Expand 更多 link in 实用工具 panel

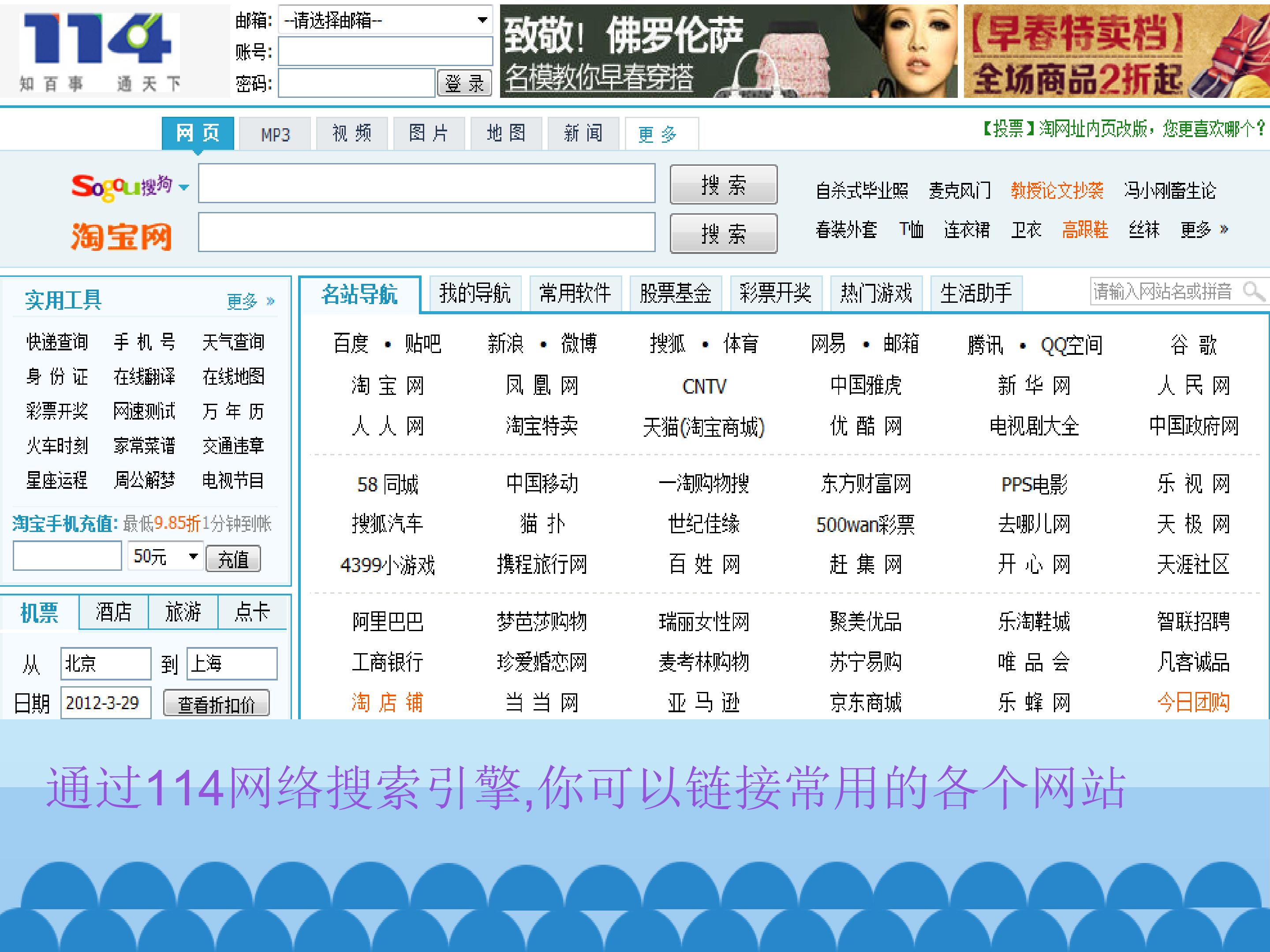coord(251,301)
